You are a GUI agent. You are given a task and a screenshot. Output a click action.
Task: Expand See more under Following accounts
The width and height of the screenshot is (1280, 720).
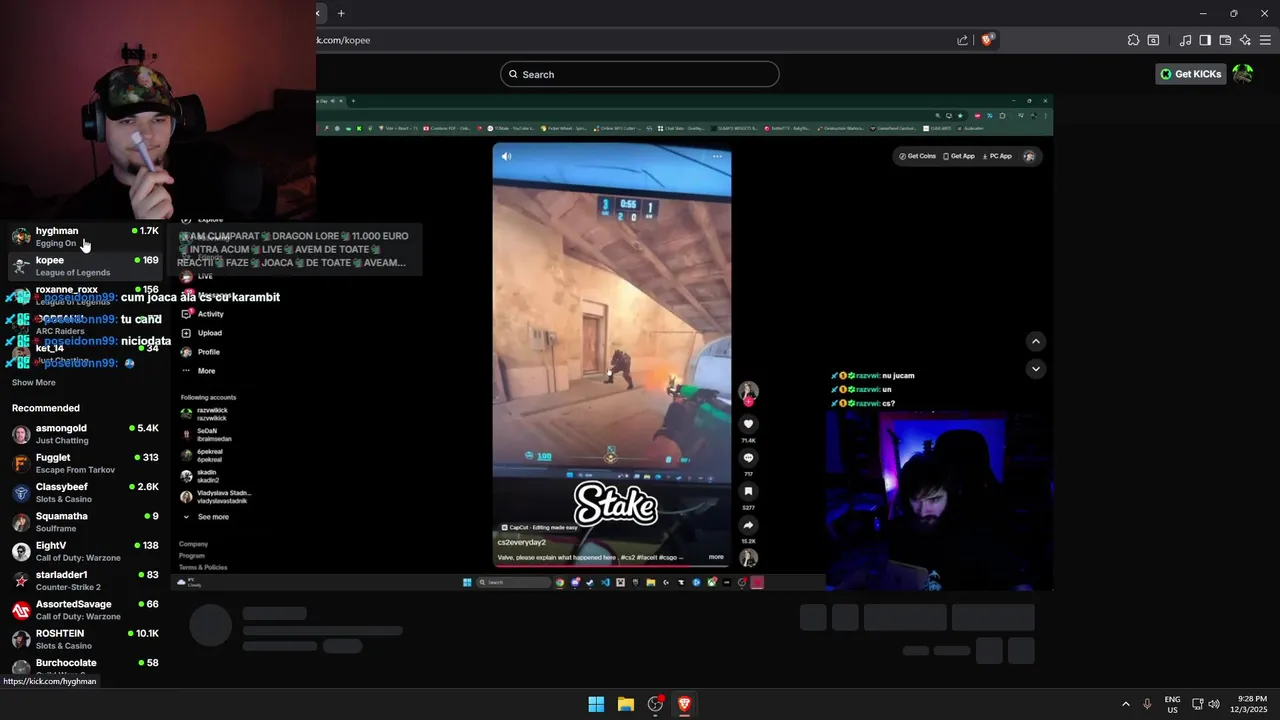click(206, 517)
